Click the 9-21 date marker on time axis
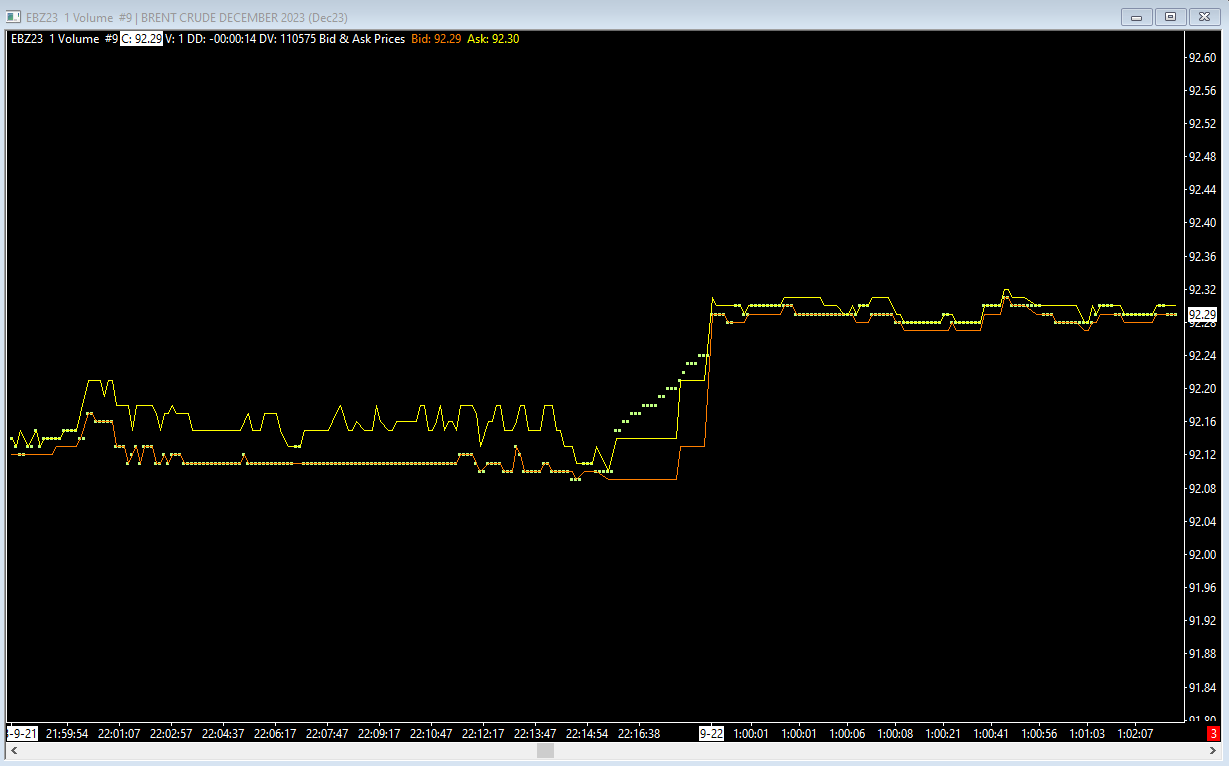The height and width of the screenshot is (766, 1229). click(23, 733)
